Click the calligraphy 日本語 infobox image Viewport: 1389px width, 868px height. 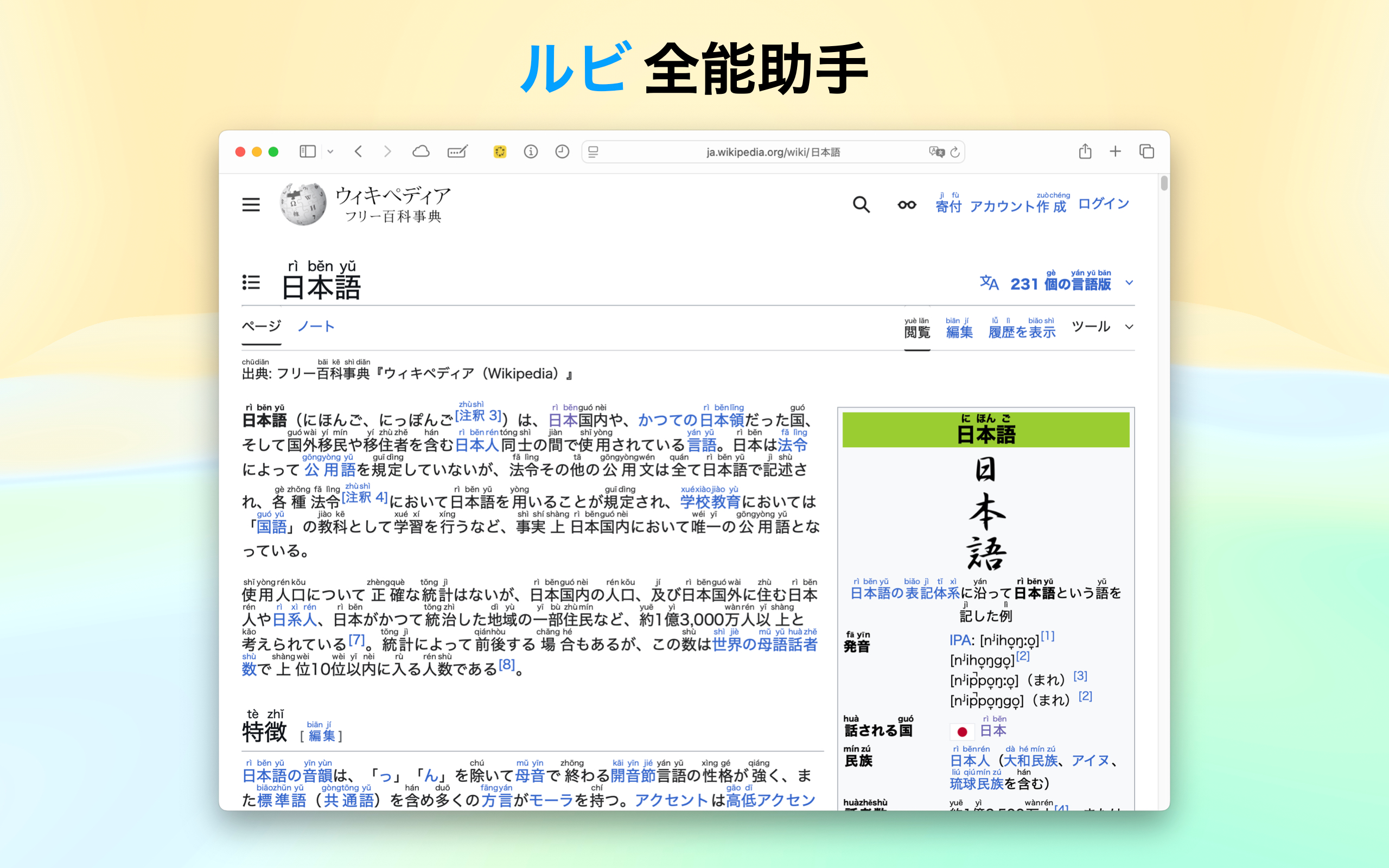(986, 513)
